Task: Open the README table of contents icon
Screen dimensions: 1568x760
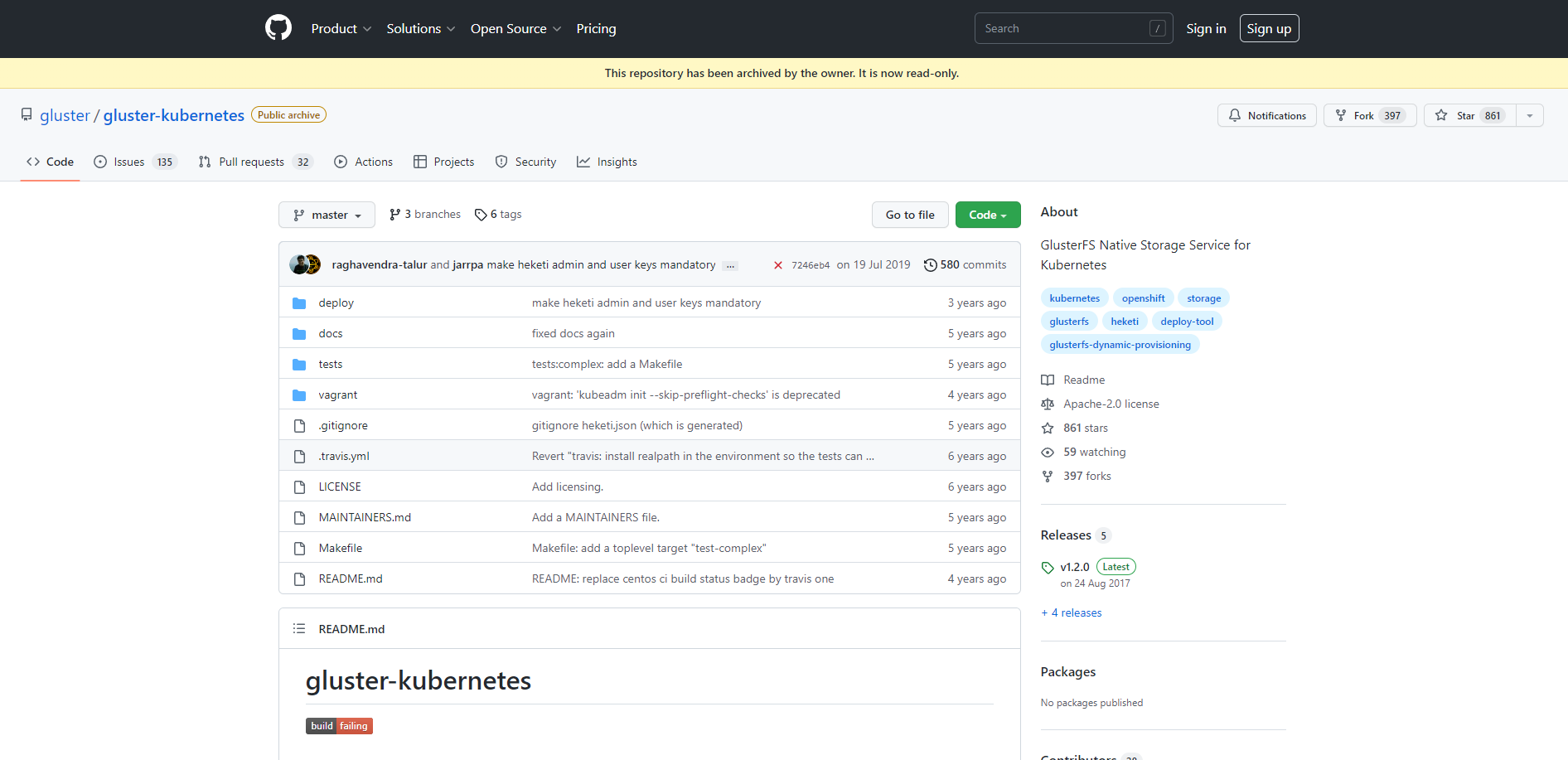Action: (299, 629)
